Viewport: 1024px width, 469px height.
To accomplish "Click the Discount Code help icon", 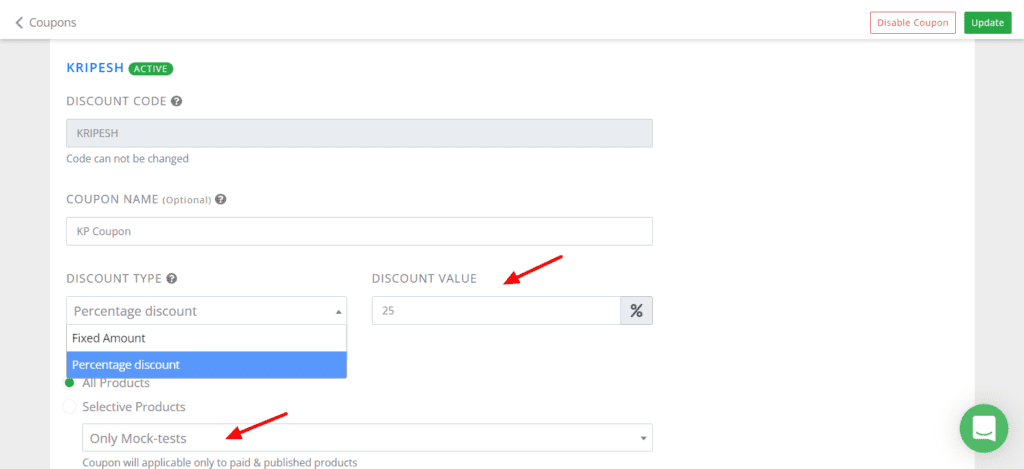I will click(176, 101).
